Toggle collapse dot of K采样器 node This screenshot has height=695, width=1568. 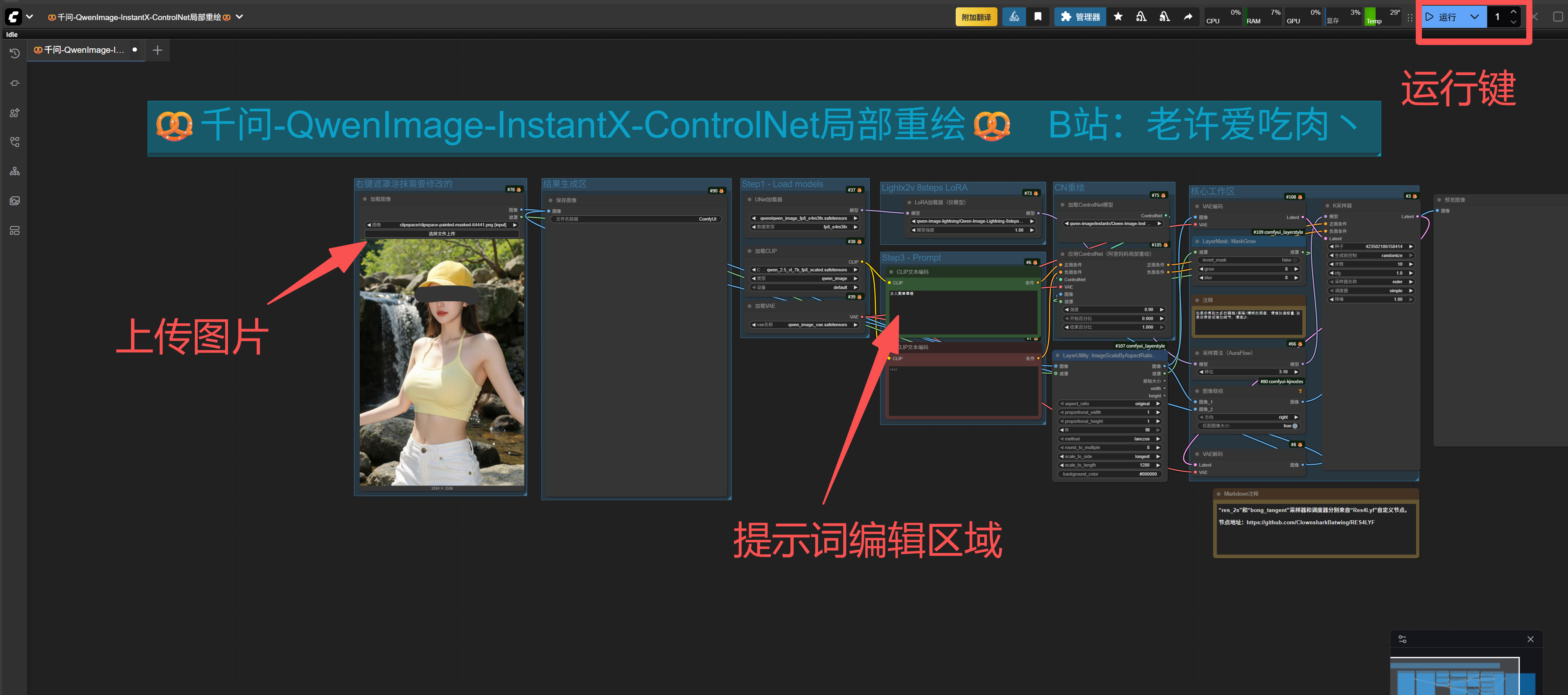point(1328,206)
